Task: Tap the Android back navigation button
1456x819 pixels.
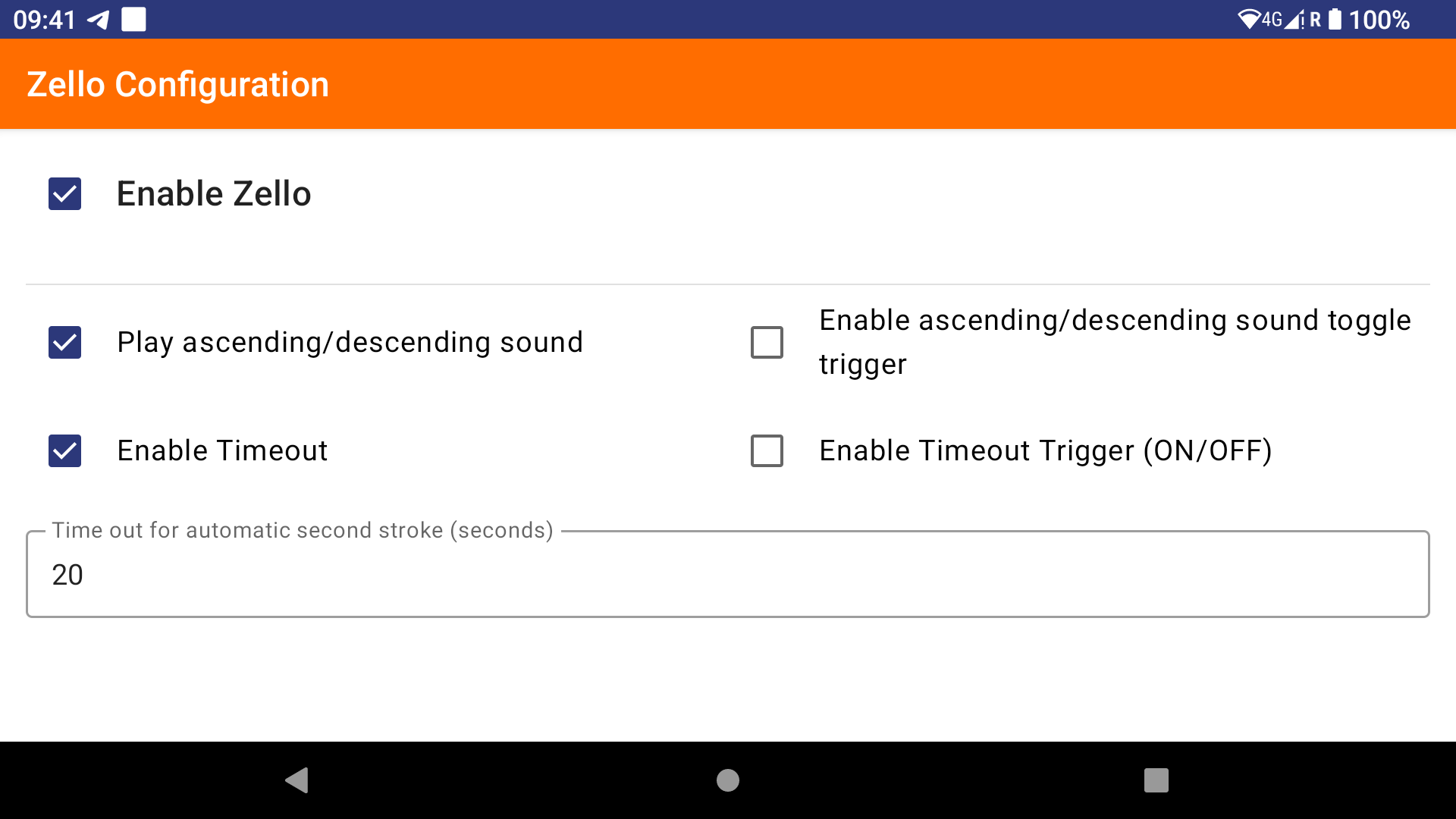Action: (297, 780)
